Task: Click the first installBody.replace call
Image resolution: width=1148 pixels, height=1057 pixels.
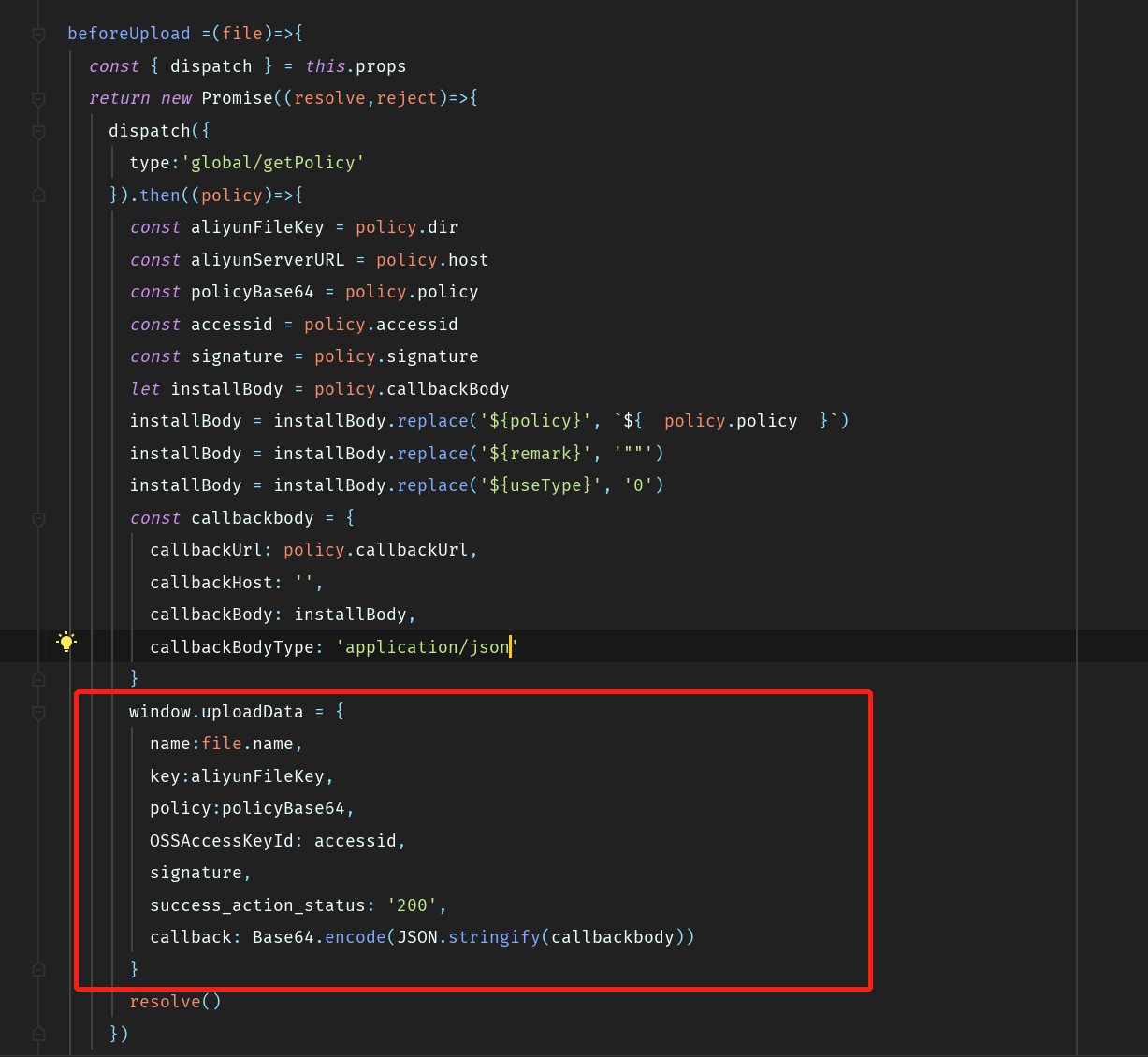Action: [431, 420]
